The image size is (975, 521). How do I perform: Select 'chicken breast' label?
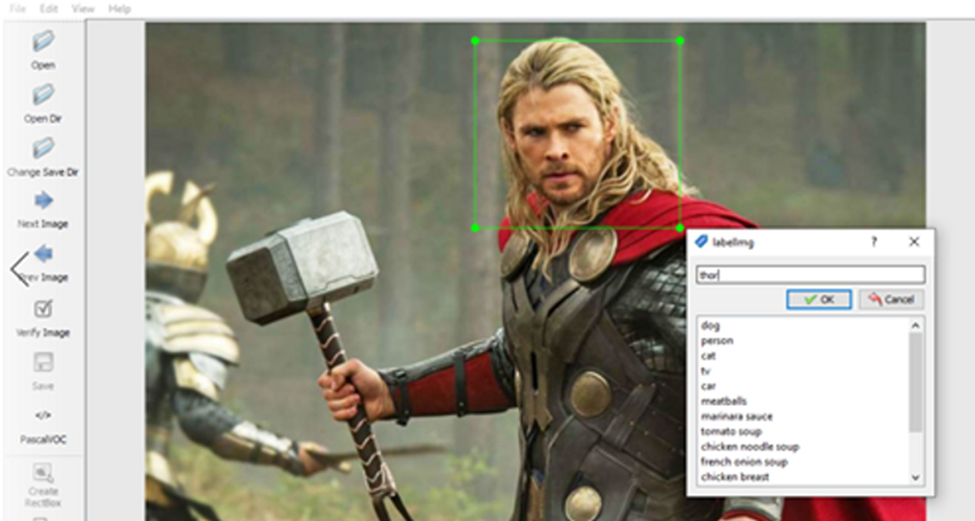[x=735, y=477]
